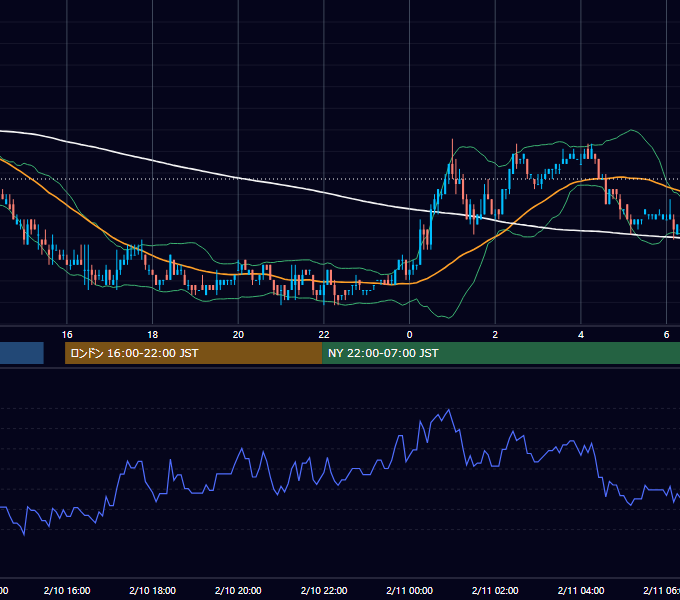Click the 4 hour label on the price chart axis
Screen dimensions: 680x600
pos(581,335)
